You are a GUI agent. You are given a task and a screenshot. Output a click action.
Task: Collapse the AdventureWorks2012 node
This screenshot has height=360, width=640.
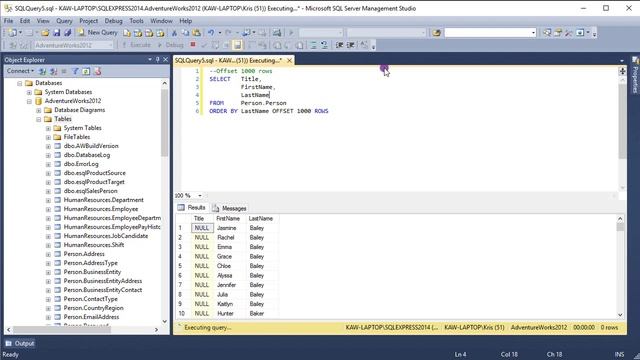29,101
